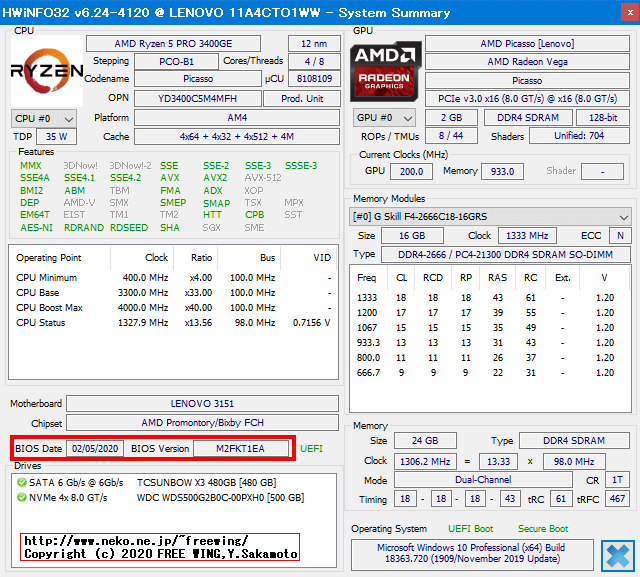Screen dimensions: 640x577
Task: Click the green NVMe drive status icon
Action: point(20,497)
